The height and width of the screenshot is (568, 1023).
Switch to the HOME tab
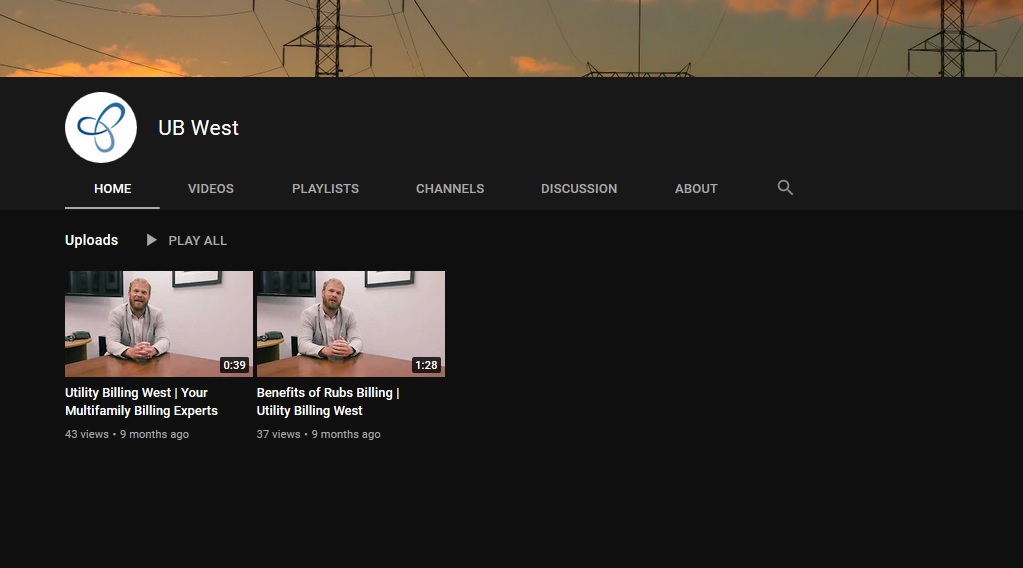click(112, 188)
